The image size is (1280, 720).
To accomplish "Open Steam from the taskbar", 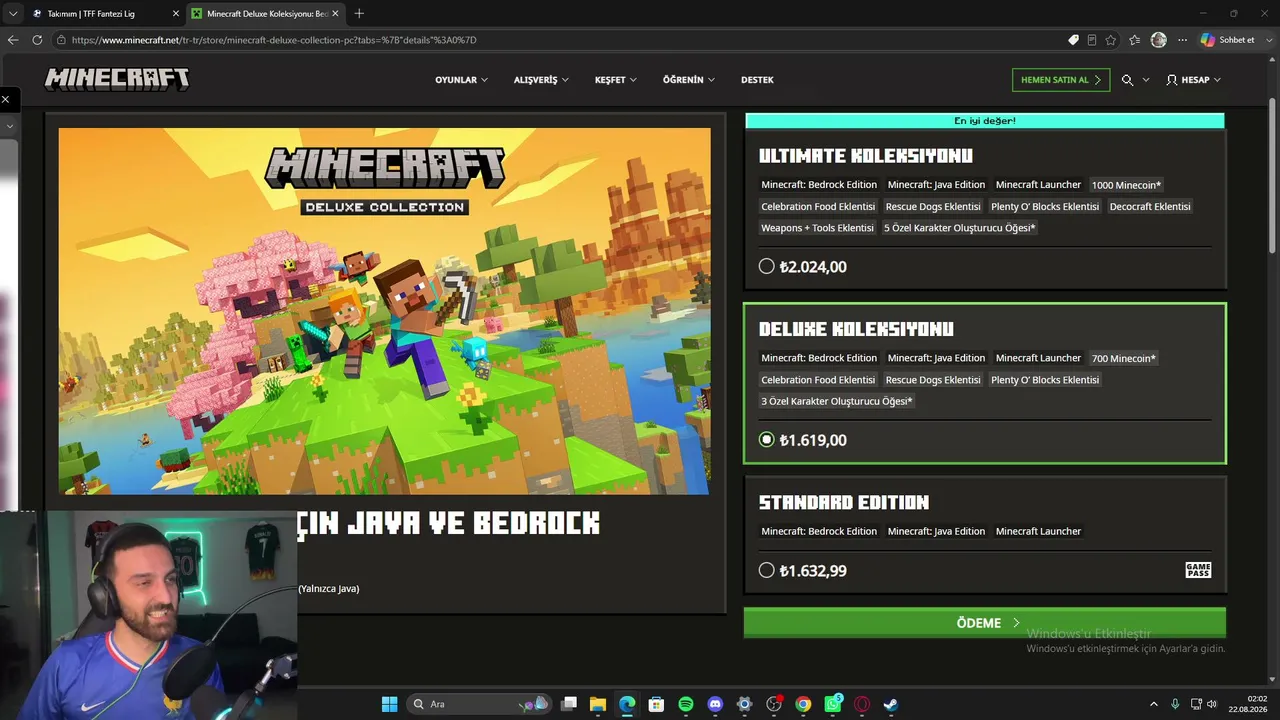I will (890, 704).
